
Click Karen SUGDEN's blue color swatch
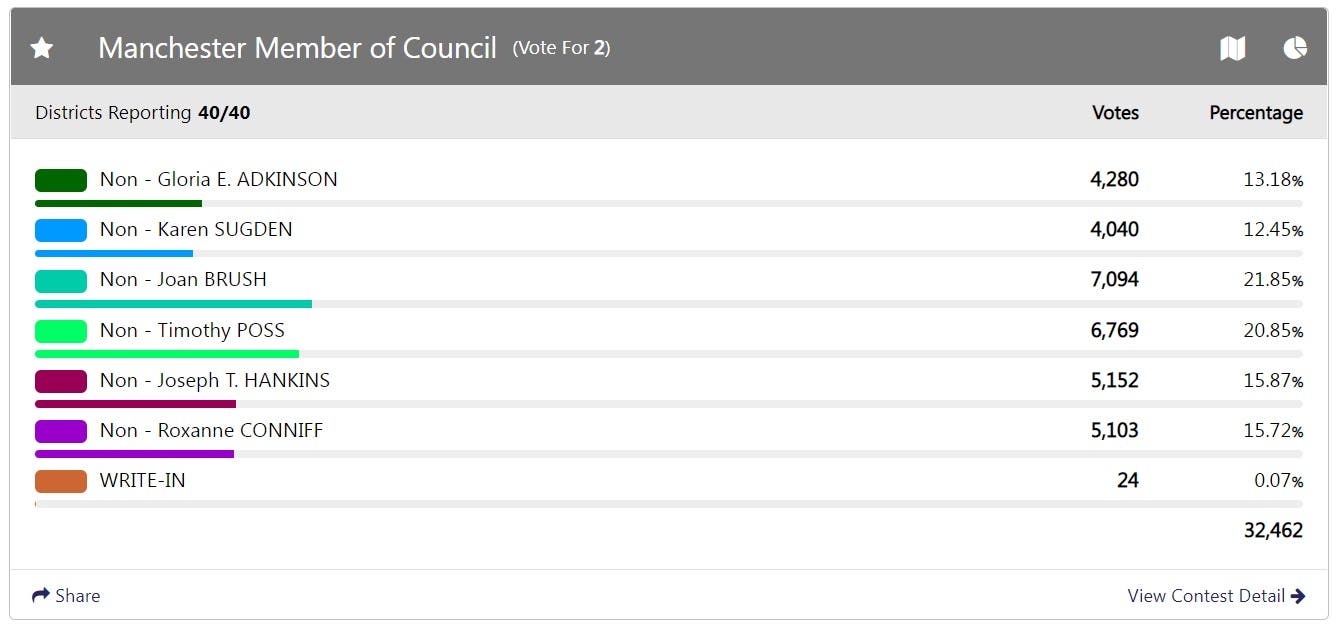pyautogui.click(x=61, y=230)
